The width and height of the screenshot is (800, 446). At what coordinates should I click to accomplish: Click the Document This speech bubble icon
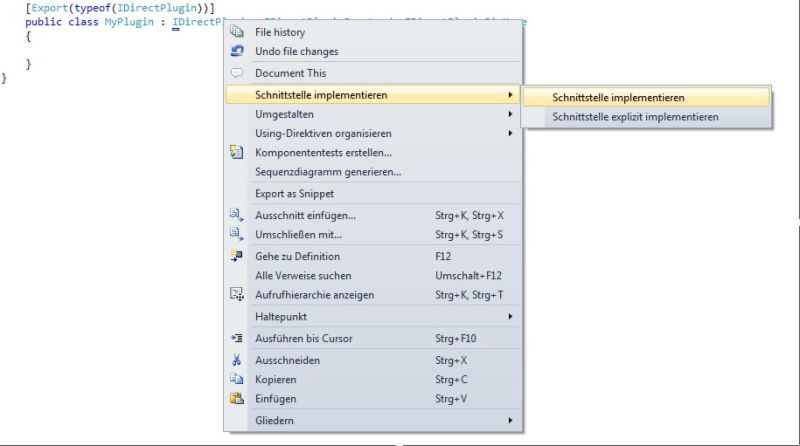pos(237,73)
